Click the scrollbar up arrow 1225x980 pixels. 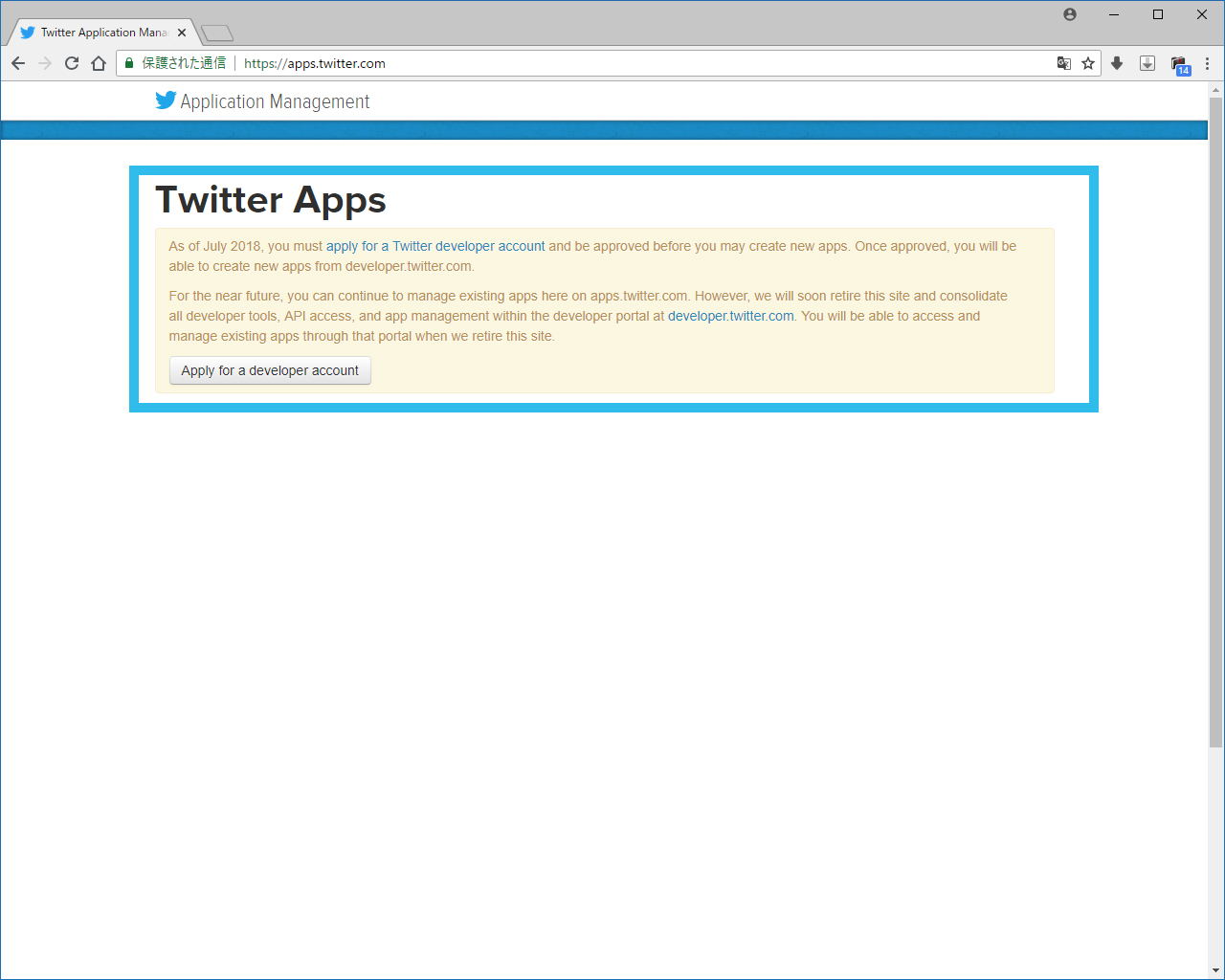[1215, 90]
